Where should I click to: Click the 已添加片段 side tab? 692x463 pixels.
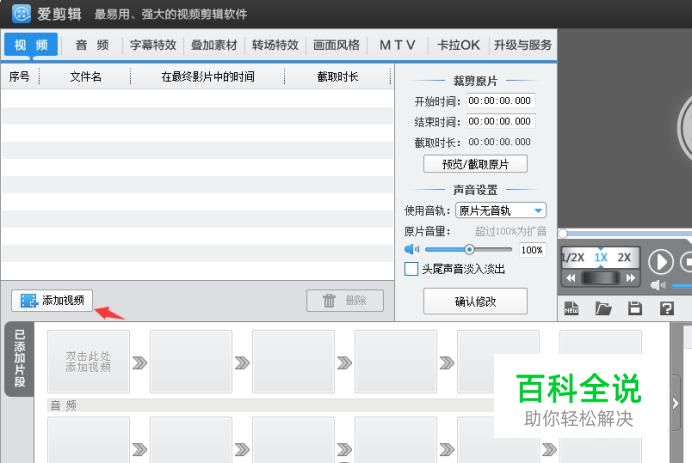(x=19, y=358)
